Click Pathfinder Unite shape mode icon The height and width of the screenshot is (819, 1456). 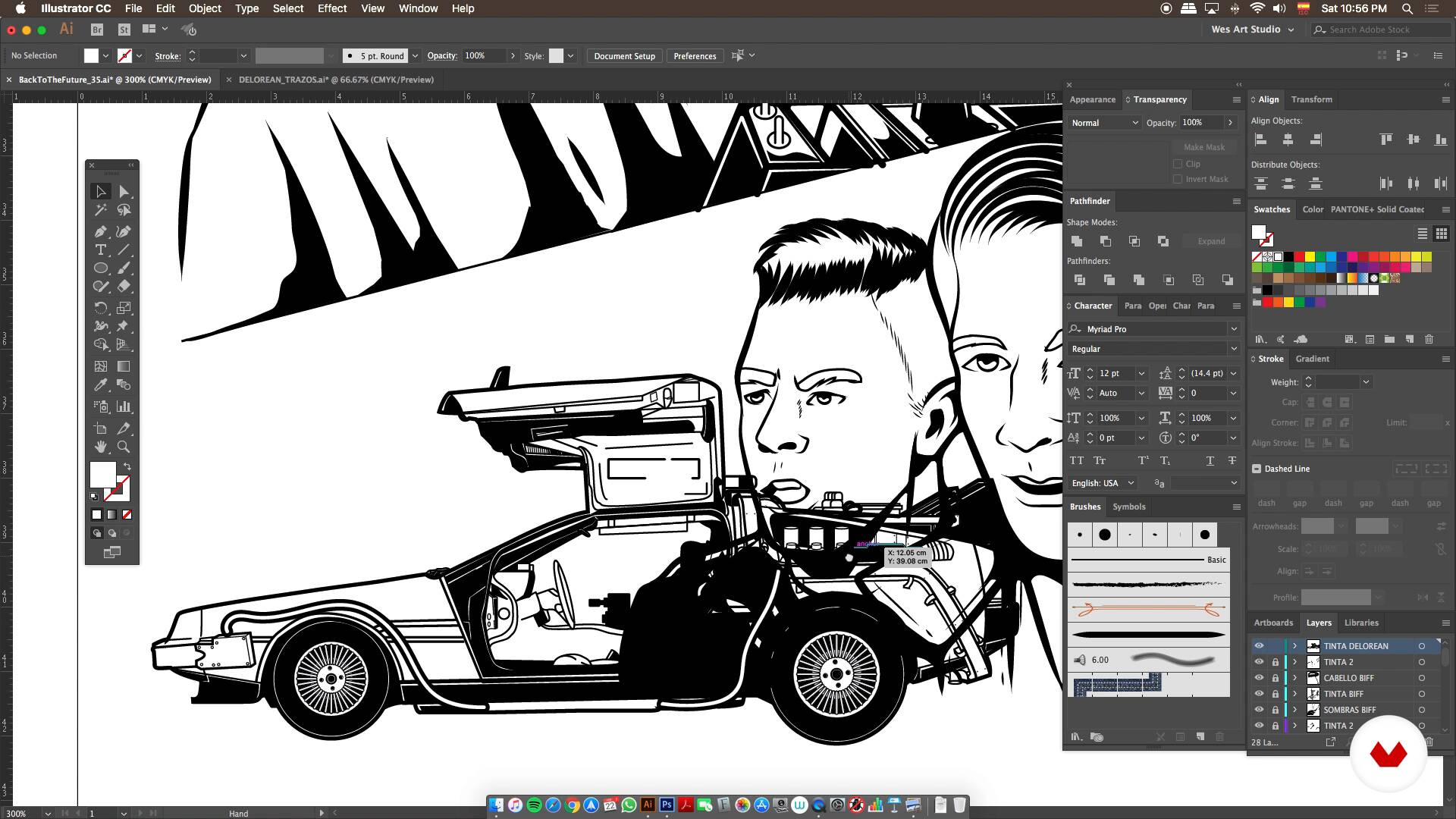click(x=1076, y=241)
